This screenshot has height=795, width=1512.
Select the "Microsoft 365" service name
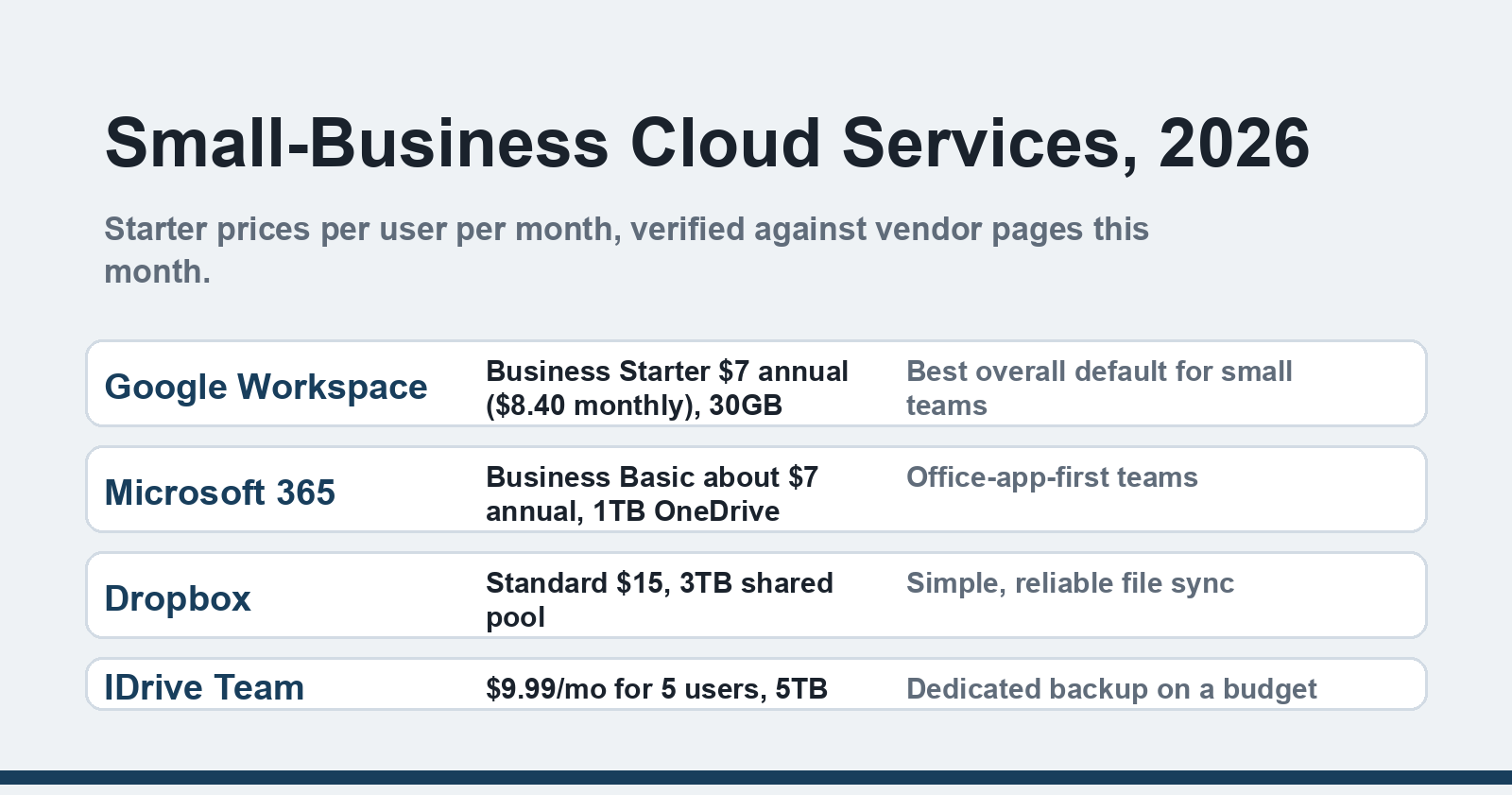(220, 493)
